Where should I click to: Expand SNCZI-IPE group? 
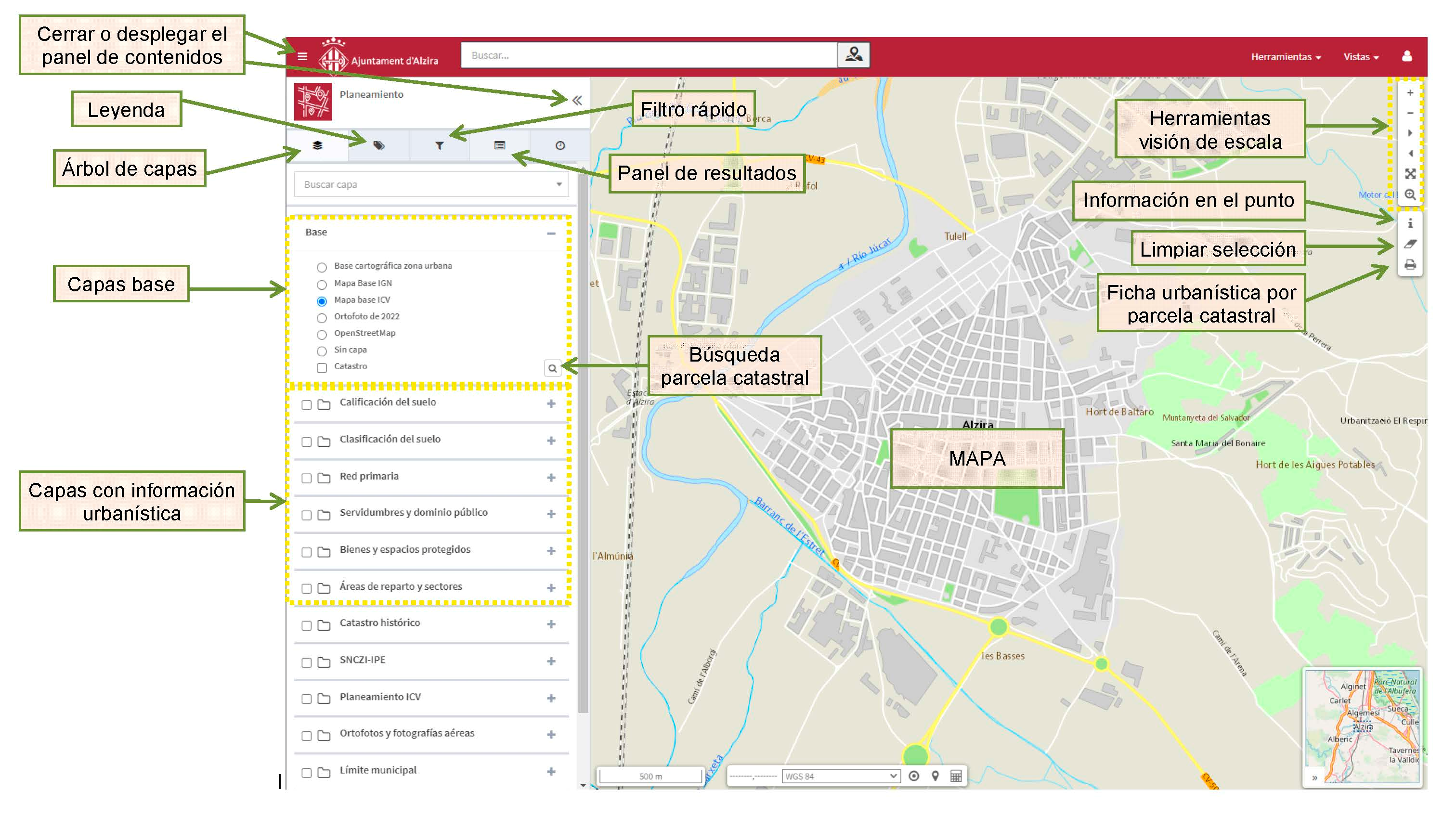[551, 661]
